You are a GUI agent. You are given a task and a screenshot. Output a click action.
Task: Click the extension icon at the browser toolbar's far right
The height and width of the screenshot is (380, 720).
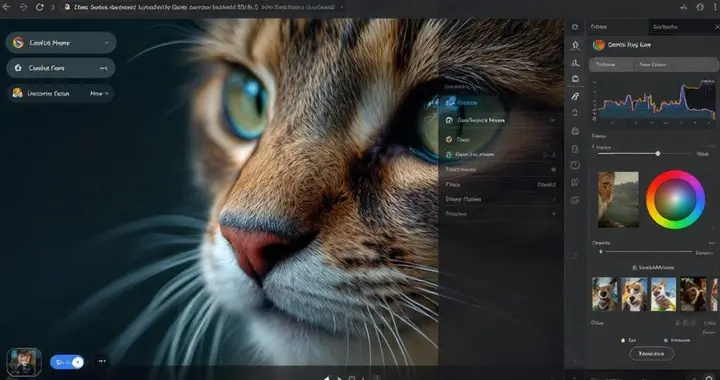point(700,7)
